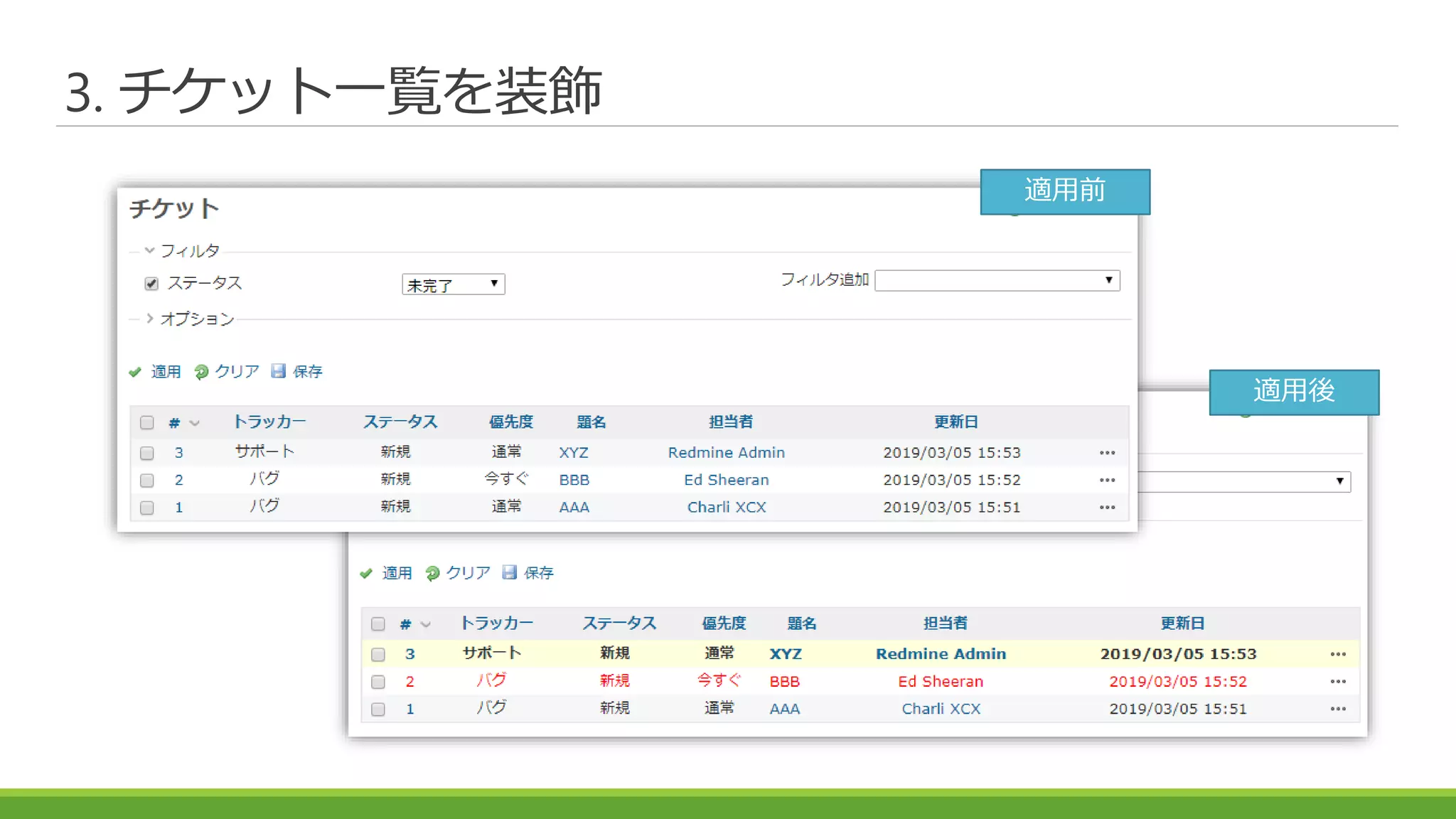Sort by ステータス column in after panel
The width and height of the screenshot is (1456, 819).
click(x=619, y=623)
